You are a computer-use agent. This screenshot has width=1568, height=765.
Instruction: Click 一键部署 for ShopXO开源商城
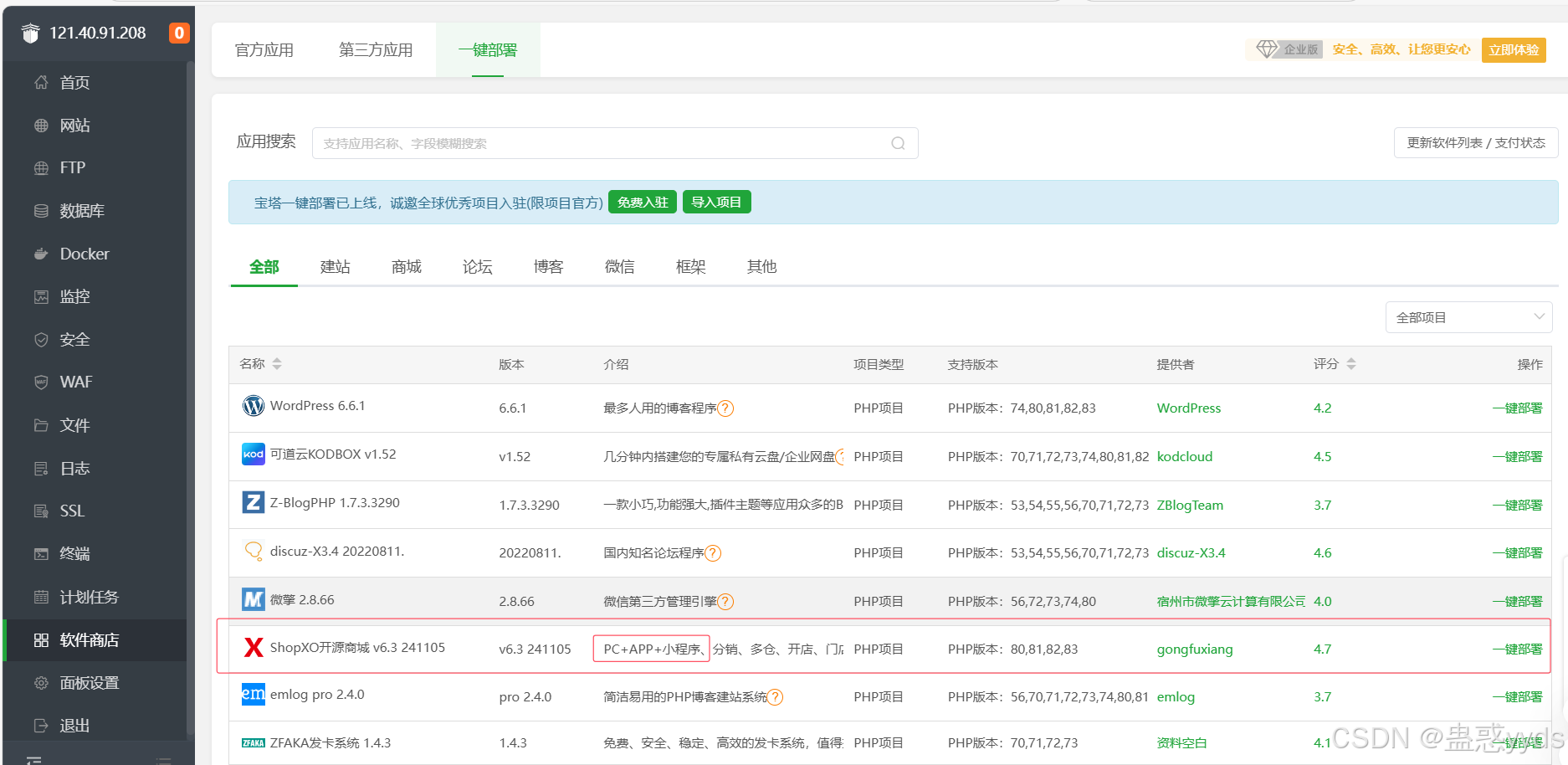click(1517, 649)
